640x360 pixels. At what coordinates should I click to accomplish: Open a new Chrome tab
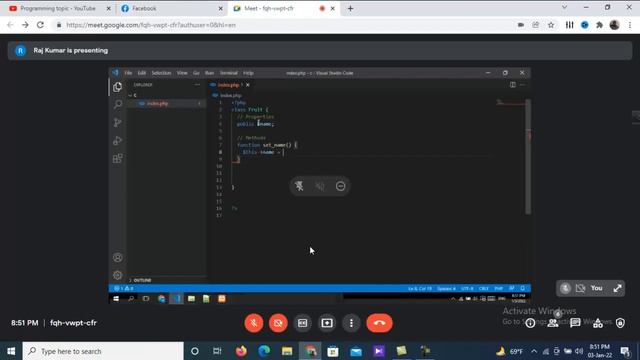[350, 8]
